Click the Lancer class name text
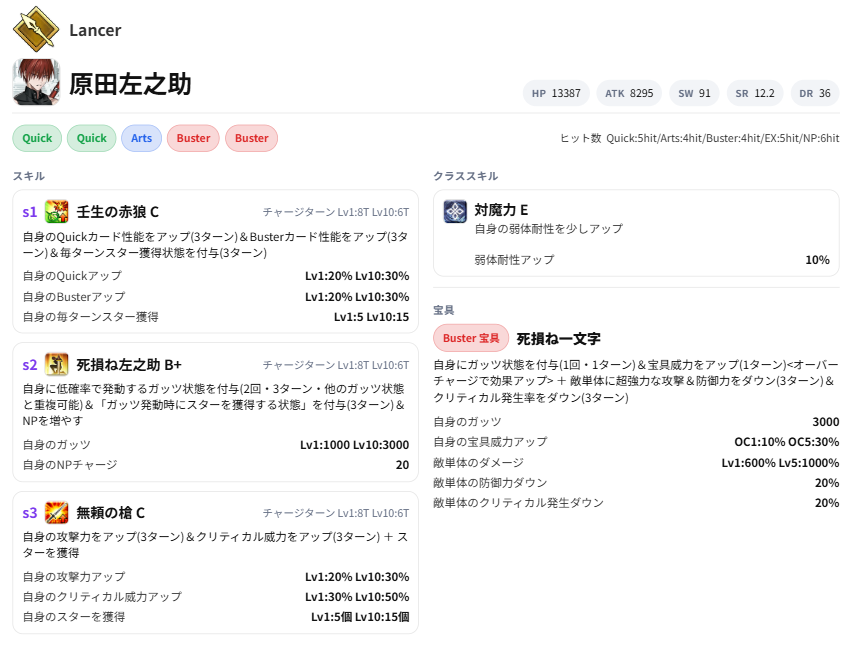 (x=95, y=30)
